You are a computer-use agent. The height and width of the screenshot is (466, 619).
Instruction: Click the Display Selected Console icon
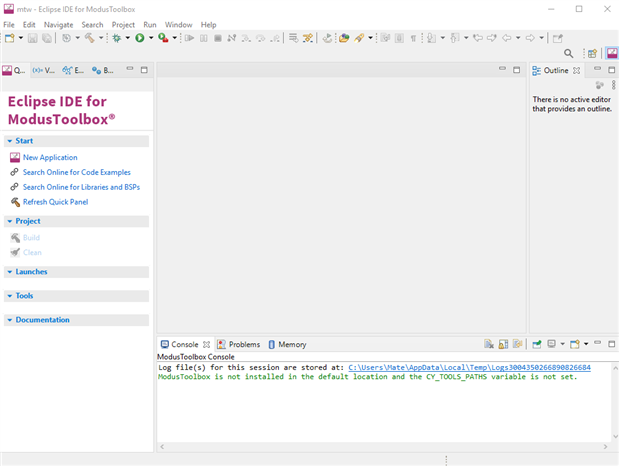[551, 344]
